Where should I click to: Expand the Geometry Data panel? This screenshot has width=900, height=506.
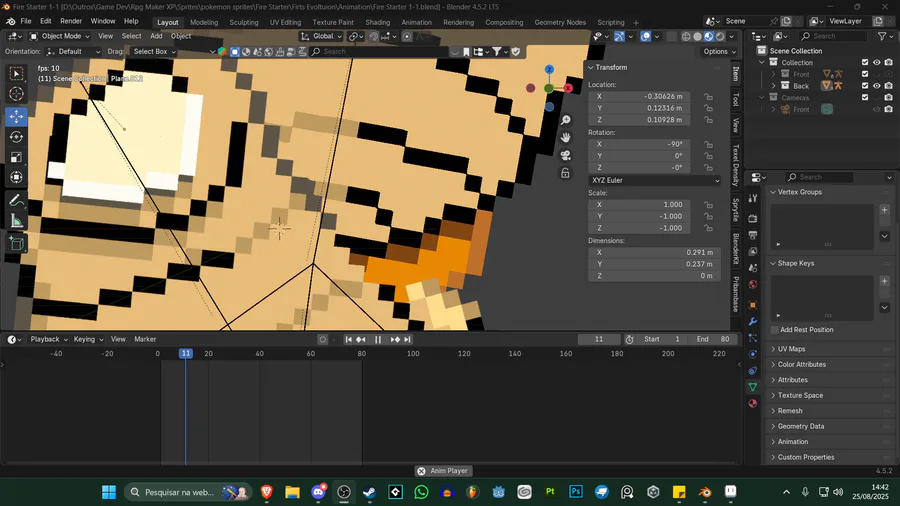[x=800, y=426]
